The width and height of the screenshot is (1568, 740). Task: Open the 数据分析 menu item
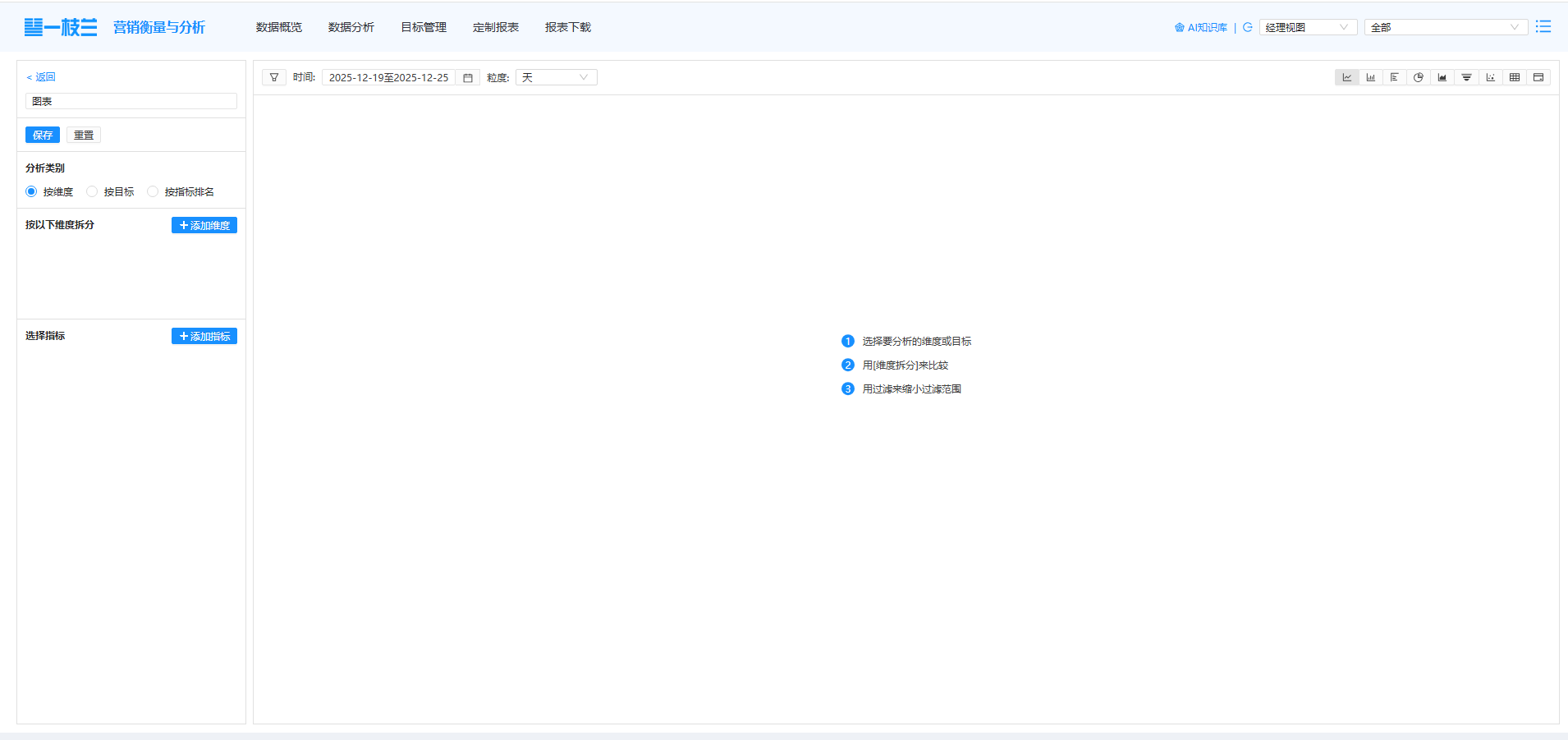(x=351, y=27)
